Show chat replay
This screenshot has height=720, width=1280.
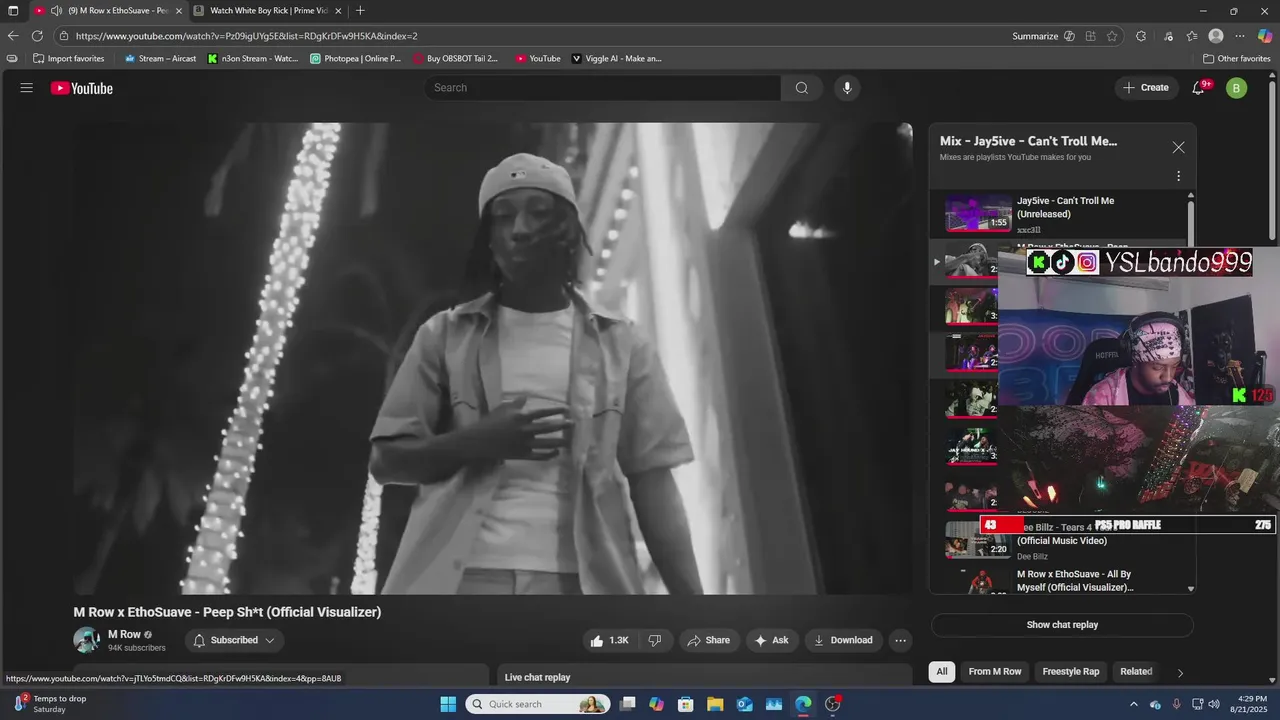click(x=1062, y=625)
